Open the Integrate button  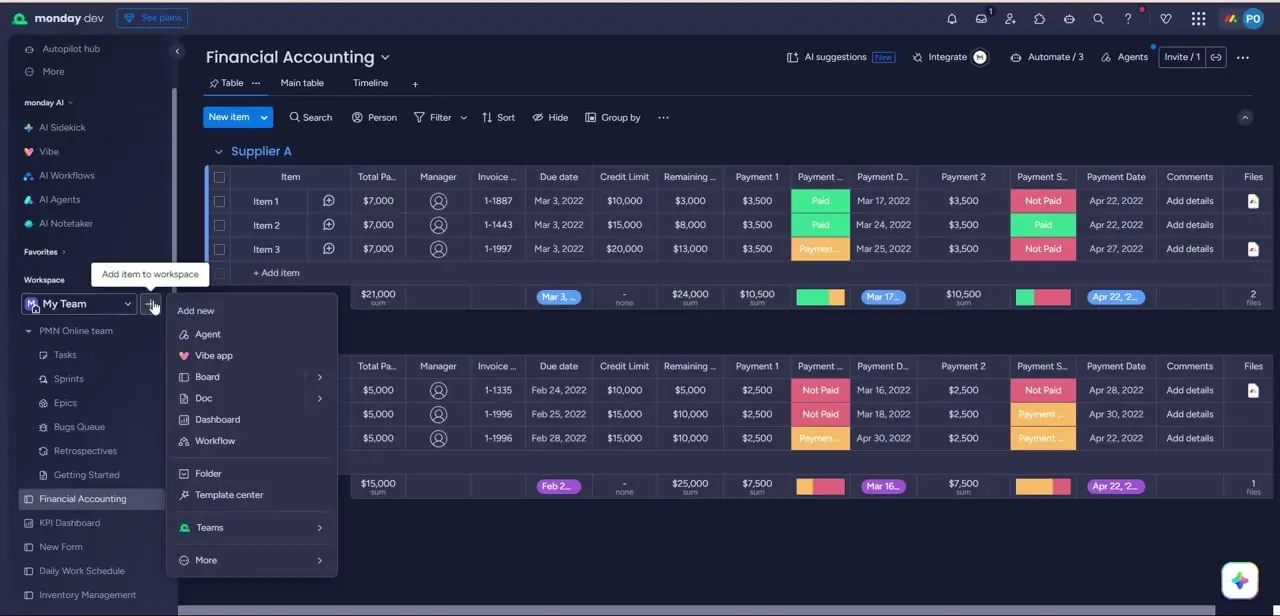click(x=949, y=57)
